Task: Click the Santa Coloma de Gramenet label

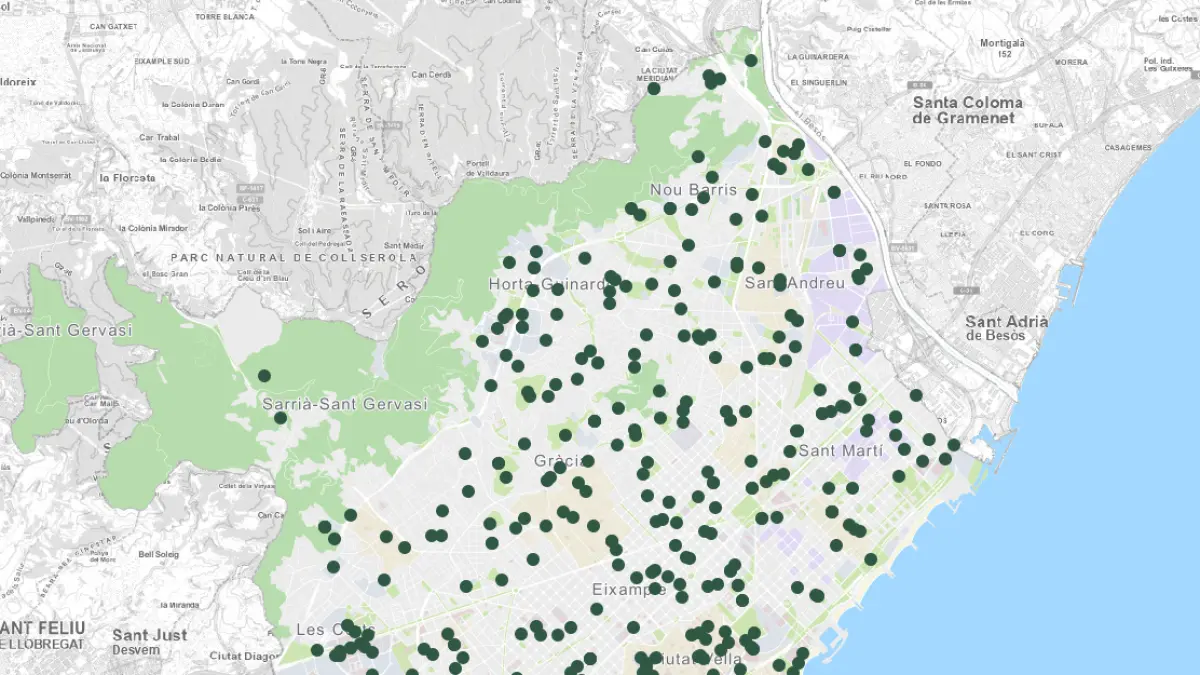Action: click(x=967, y=110)
